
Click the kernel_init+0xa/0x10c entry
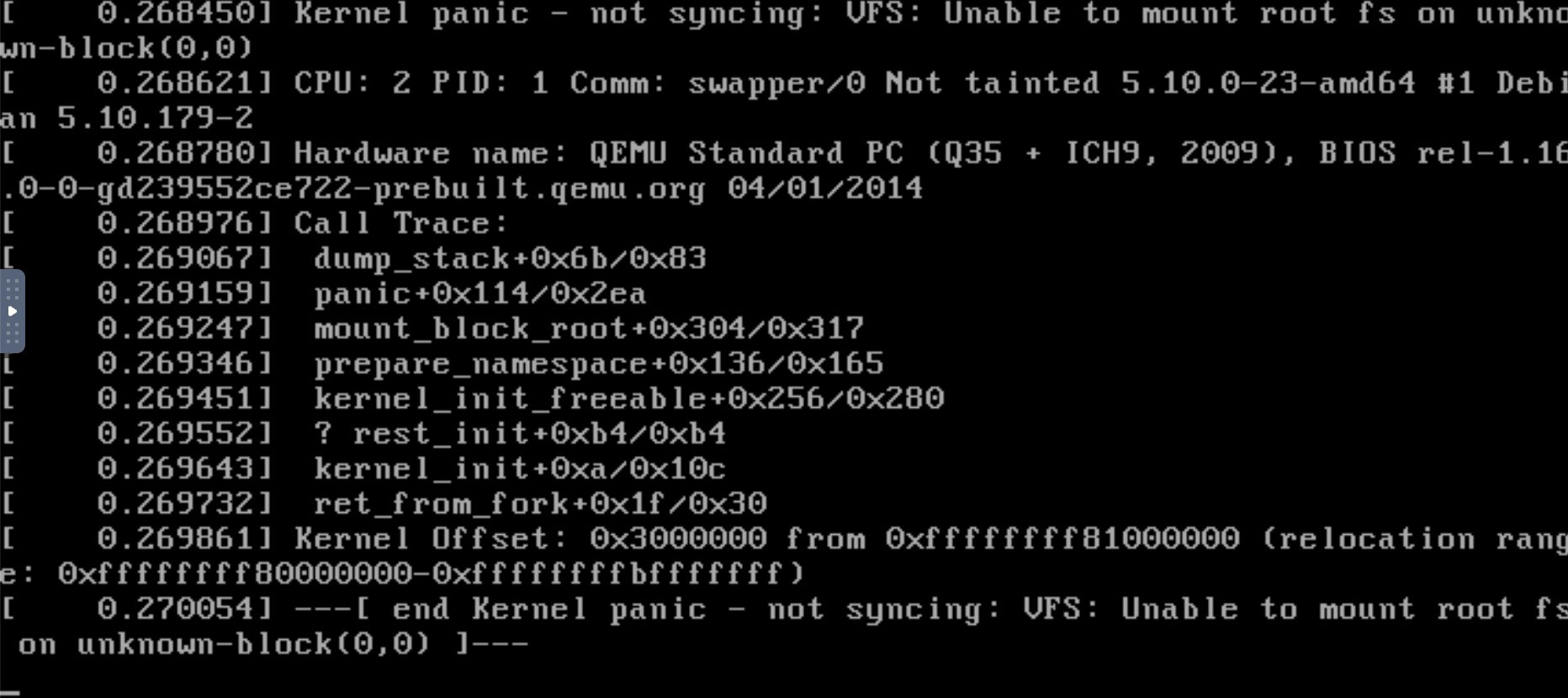[519, 468]
